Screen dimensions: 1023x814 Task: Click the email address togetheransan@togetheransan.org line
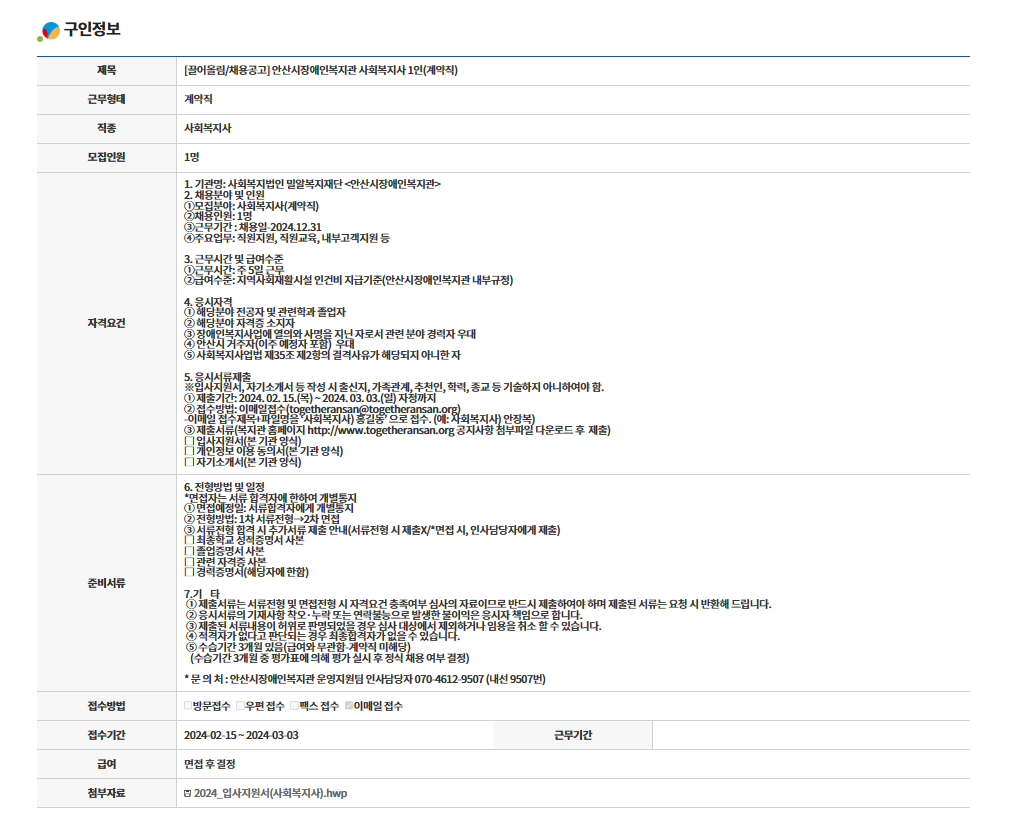[322, 409]
